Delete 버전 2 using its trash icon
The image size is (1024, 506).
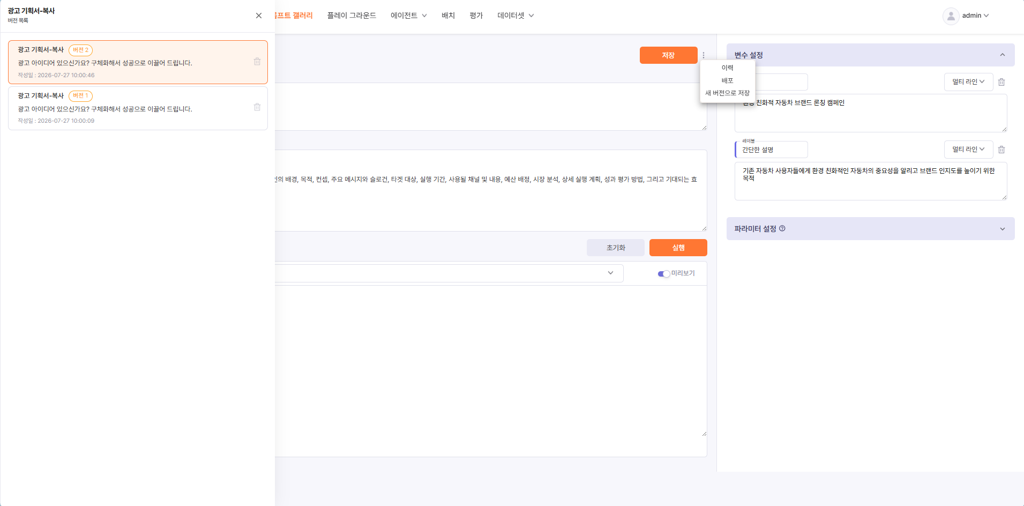(x=257, y=61)
